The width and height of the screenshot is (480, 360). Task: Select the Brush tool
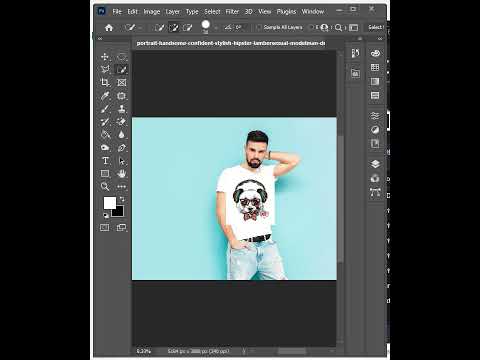tap(105, 109)
